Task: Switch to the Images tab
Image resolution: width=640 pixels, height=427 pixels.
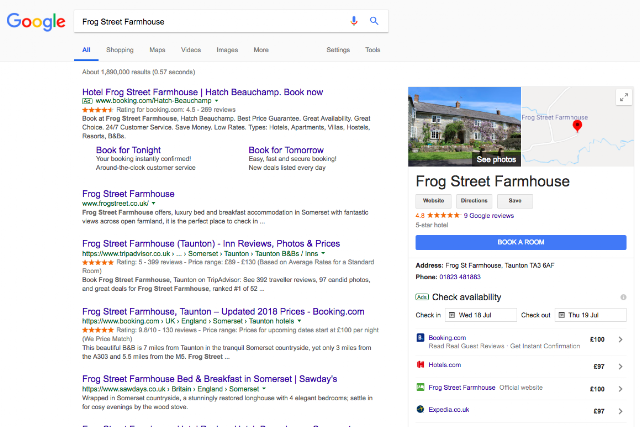Action: (x=227, y=50)
